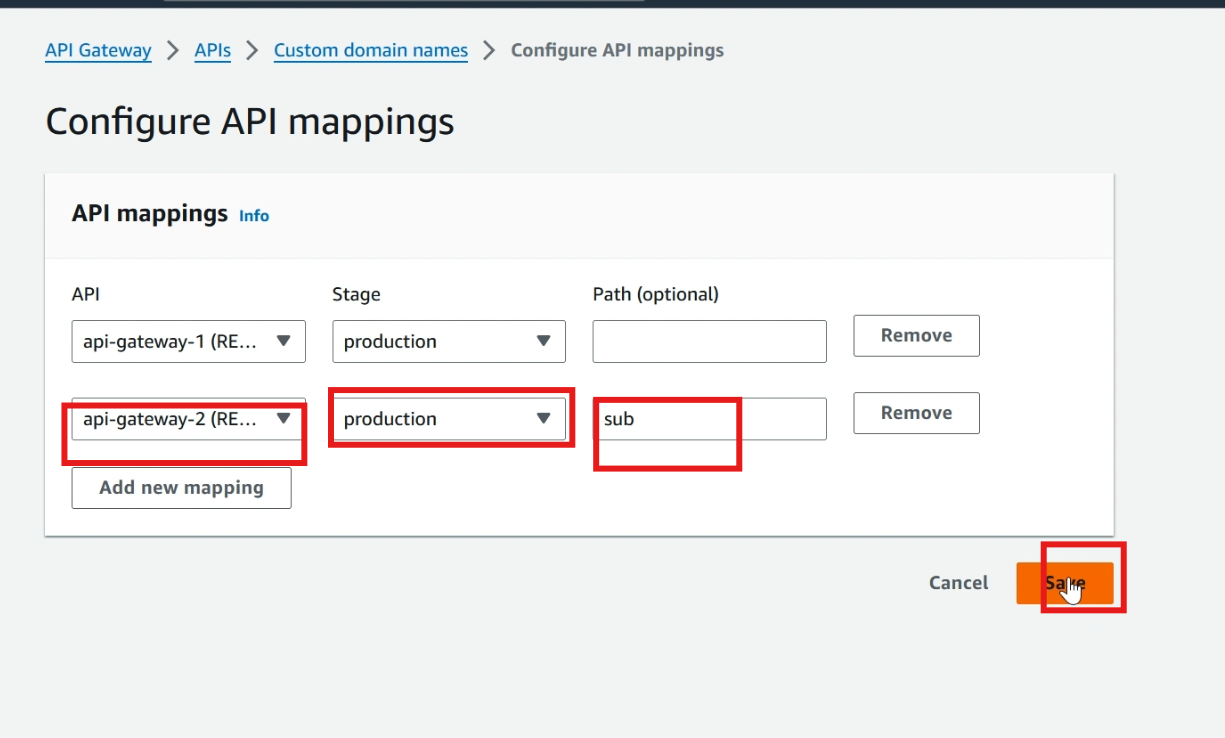1225x738 pixels.
Task: Save the API mappings
Action: (1065, 583)
